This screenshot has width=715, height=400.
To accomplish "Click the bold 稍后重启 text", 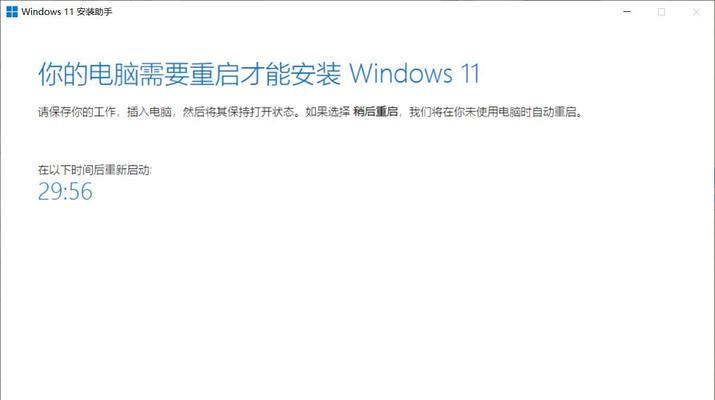I will coord(376,111).
